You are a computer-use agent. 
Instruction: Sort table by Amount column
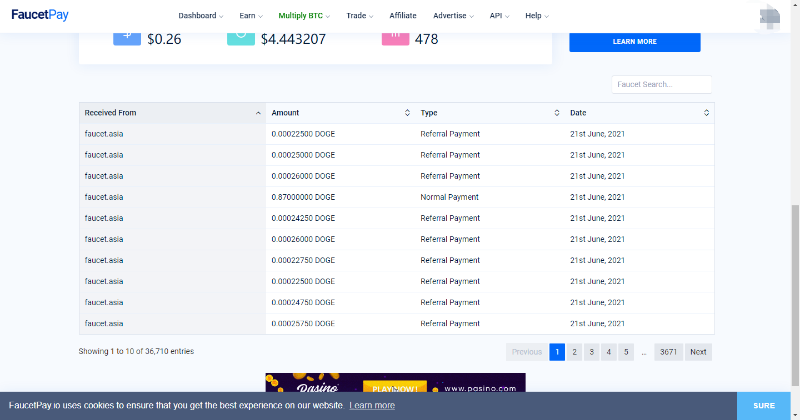pos(407,113)
